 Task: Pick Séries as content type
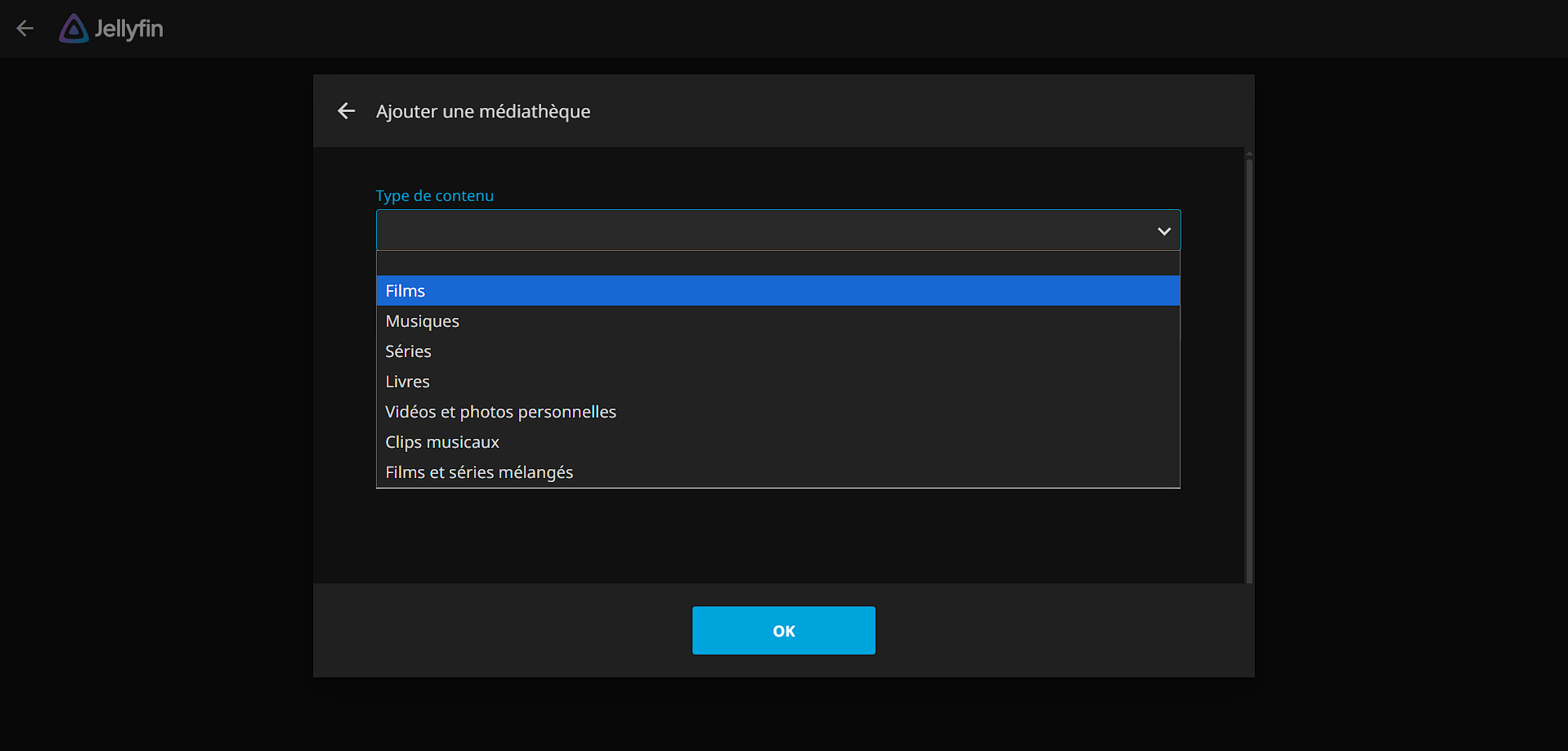click(408, 351)
